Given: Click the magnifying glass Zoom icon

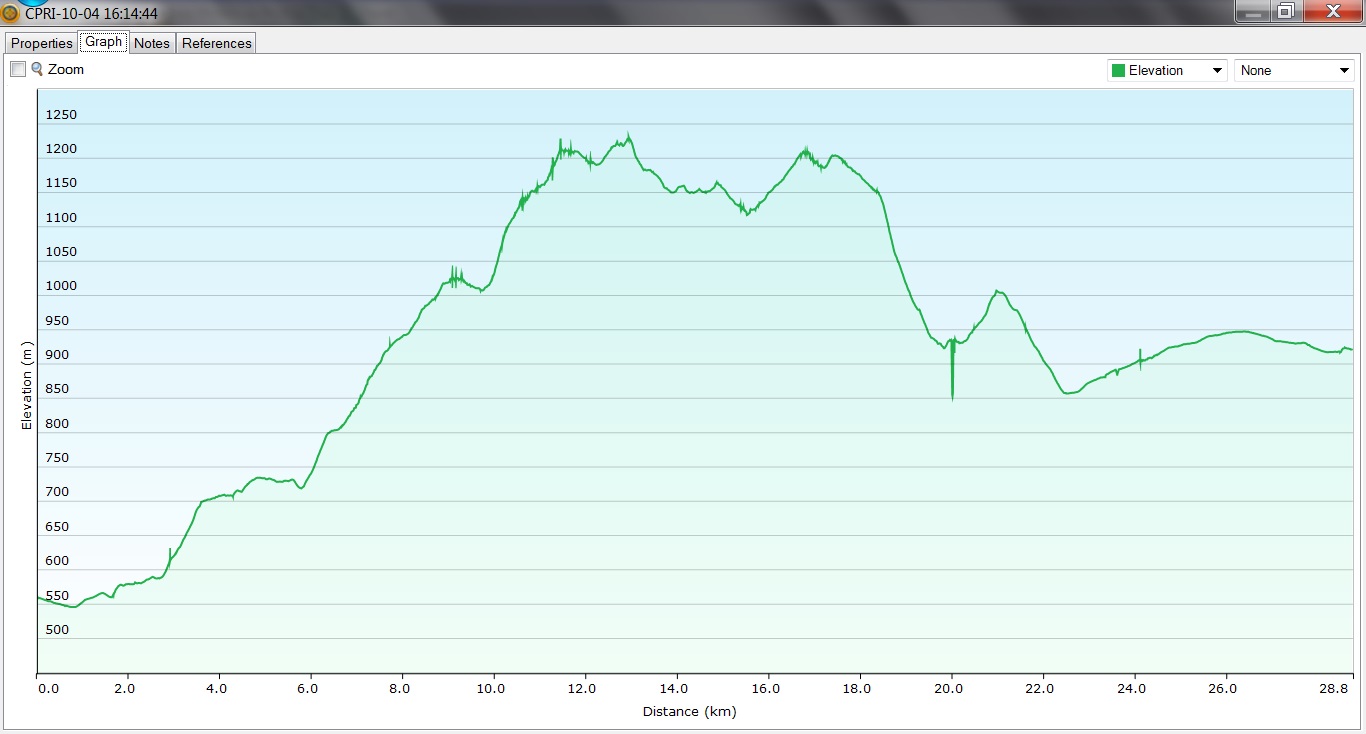Looking at the screenshot, I should click(x=37, y=69).
